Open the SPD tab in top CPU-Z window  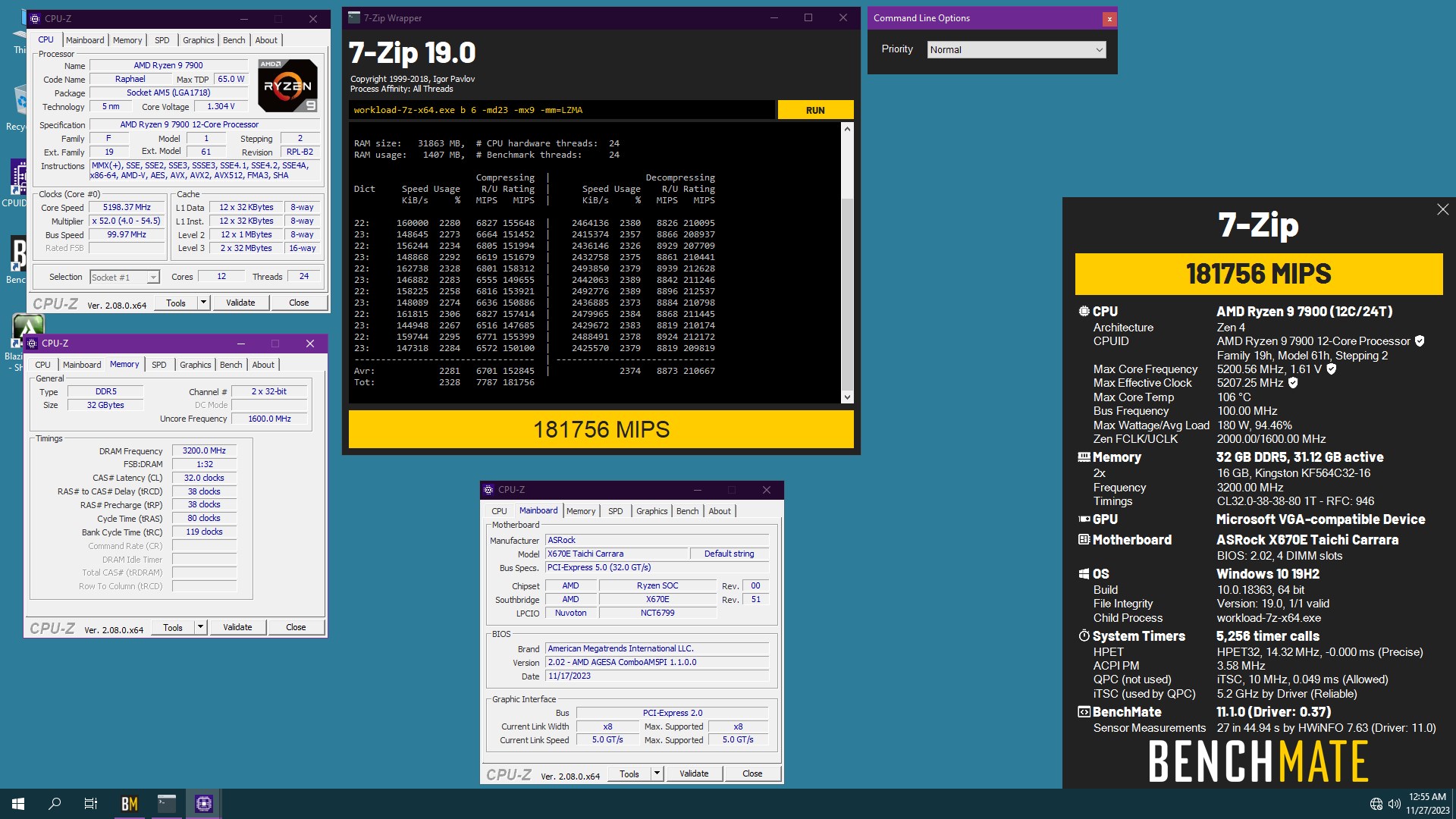click(162, 40)
